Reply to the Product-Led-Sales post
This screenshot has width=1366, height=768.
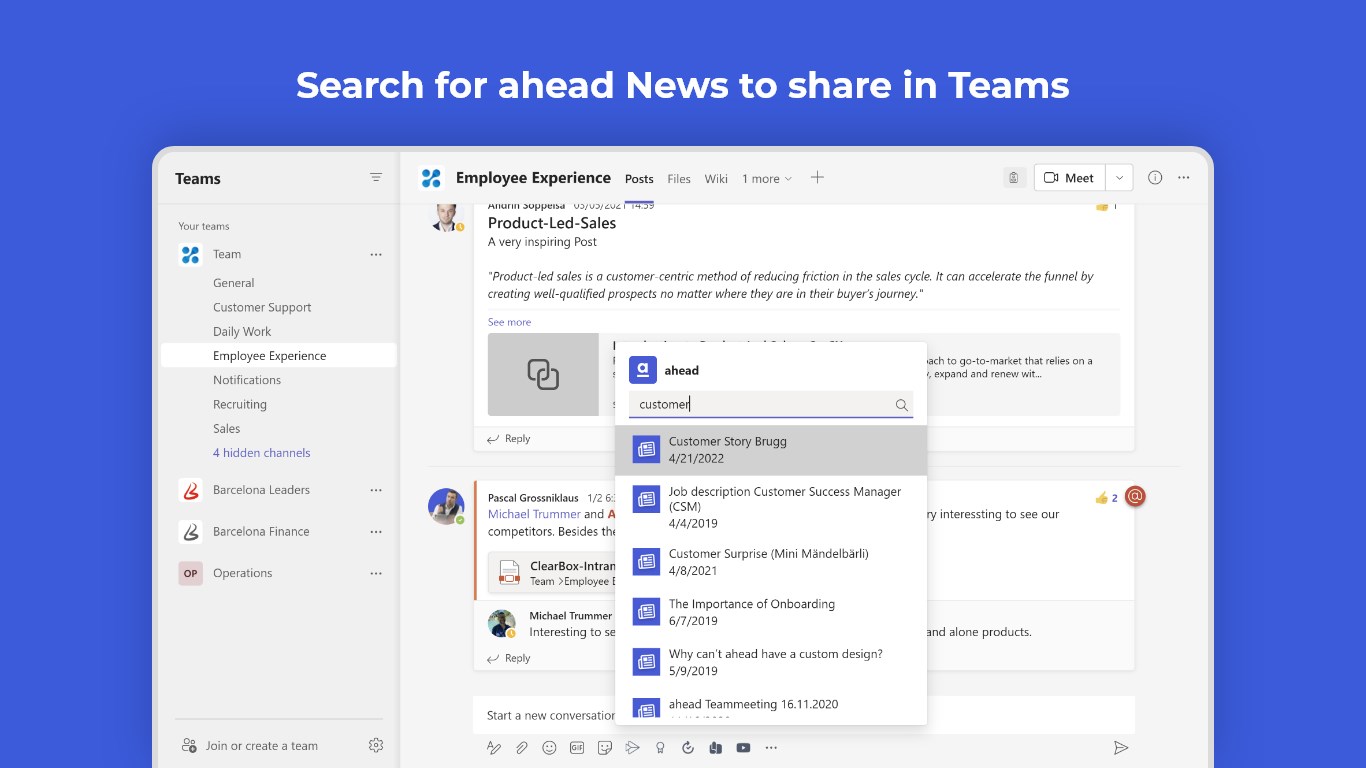(509, 439)
